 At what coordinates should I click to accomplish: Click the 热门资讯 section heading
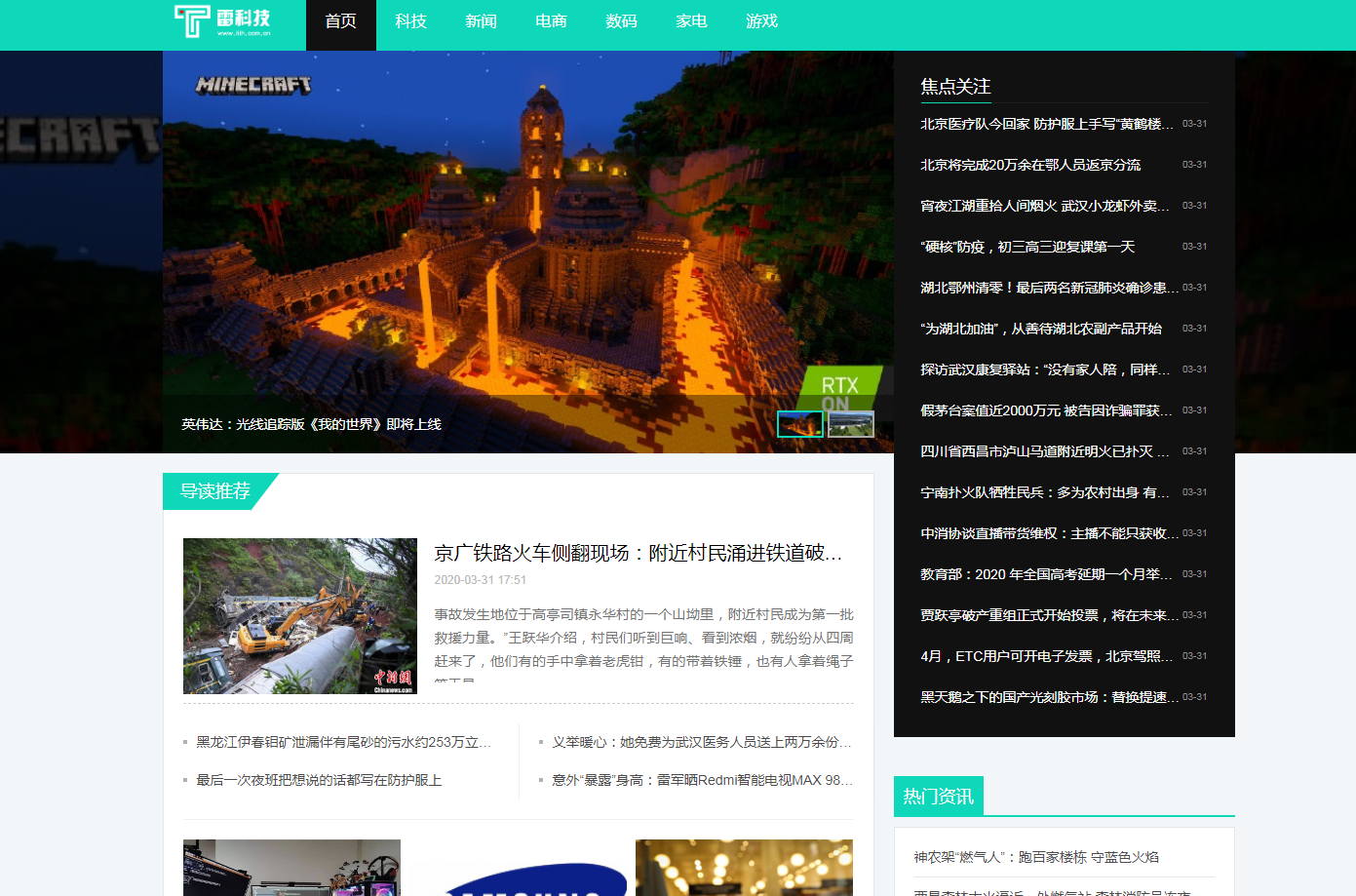[x=939, y=797]
